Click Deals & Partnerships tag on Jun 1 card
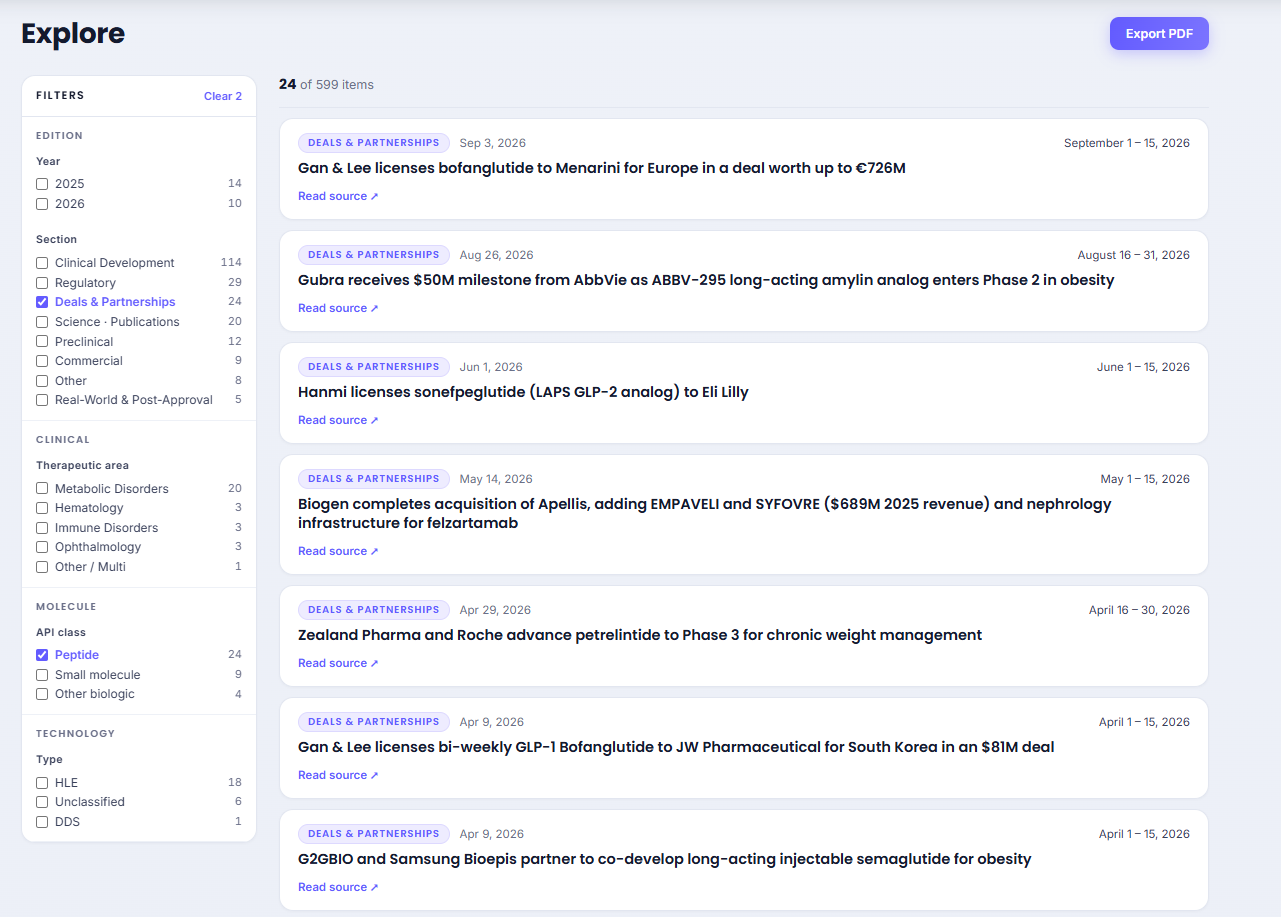Screen dimensions: 1281x917 tap(374, 367)
